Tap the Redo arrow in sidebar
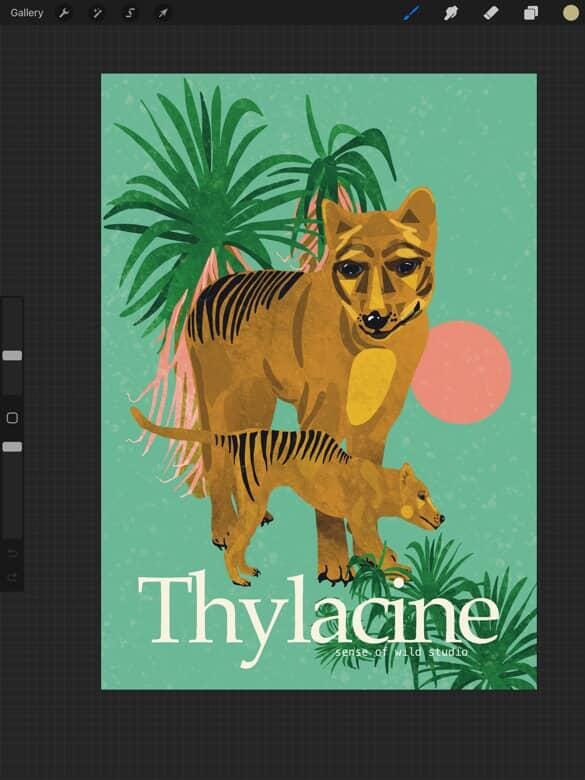This screenshot has height=780, width=585. coord(12,577)
